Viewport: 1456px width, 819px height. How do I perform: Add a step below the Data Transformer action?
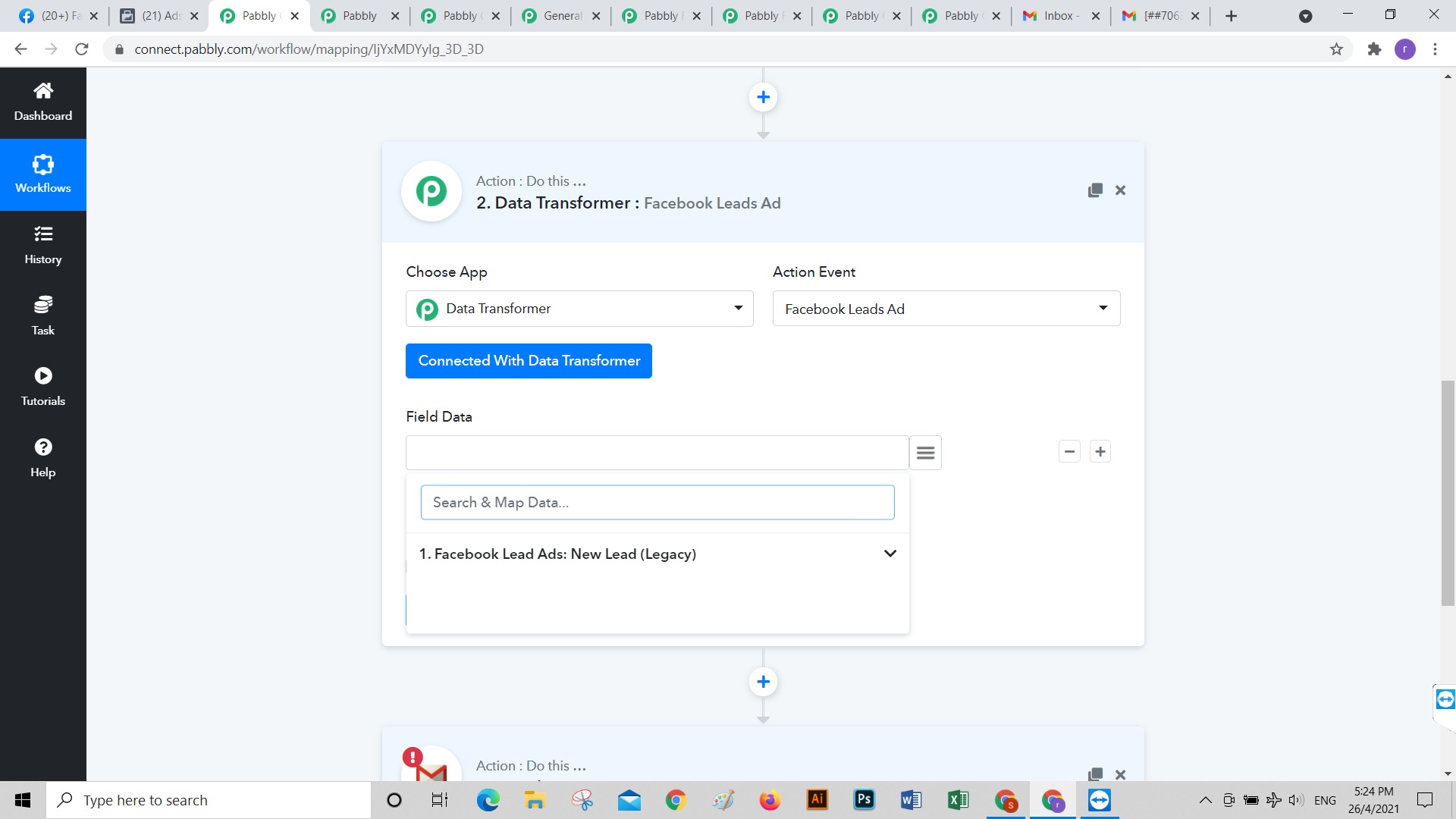click(x=763, y=682)
